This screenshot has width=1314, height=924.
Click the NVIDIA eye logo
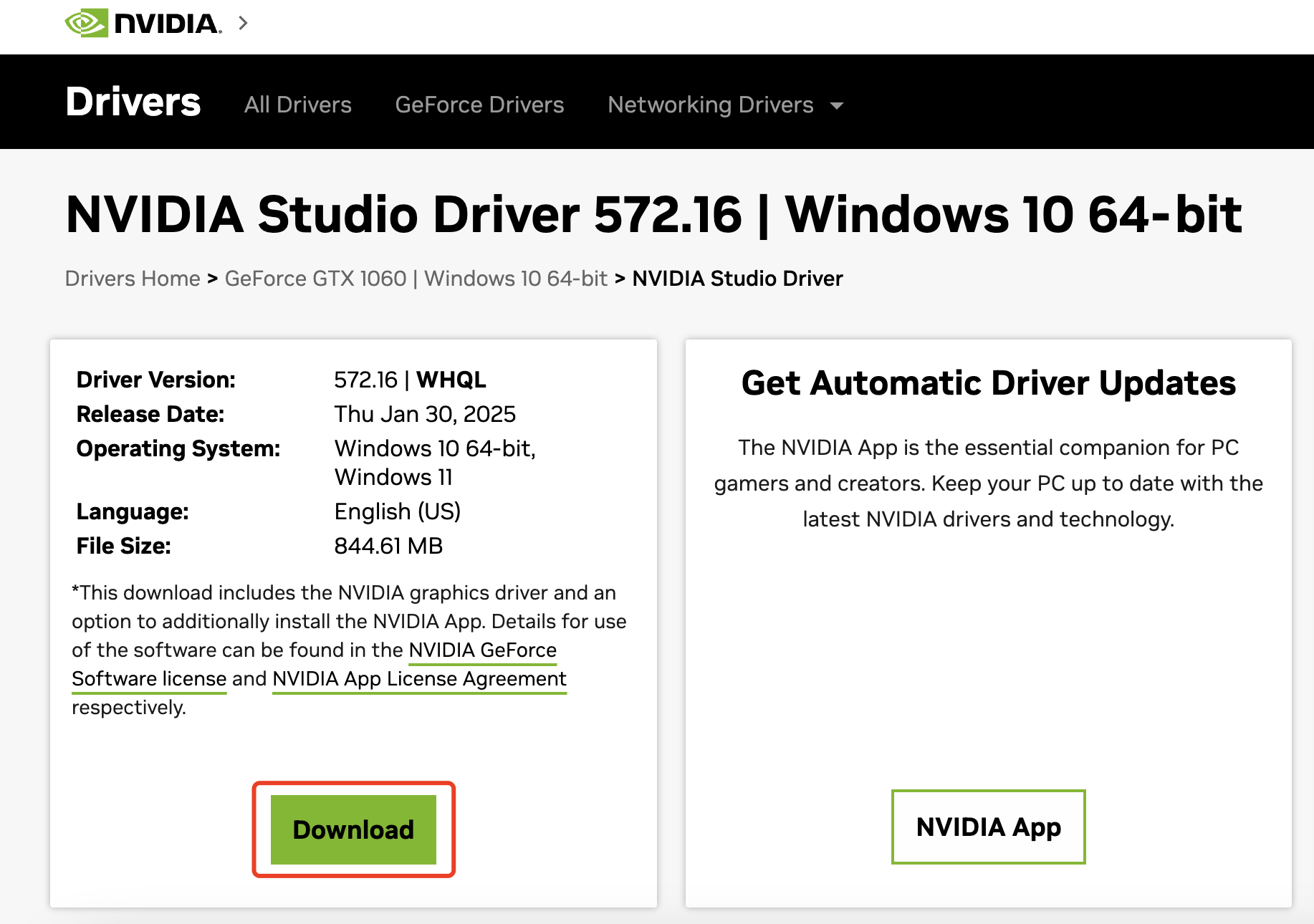tap(86, 23)
